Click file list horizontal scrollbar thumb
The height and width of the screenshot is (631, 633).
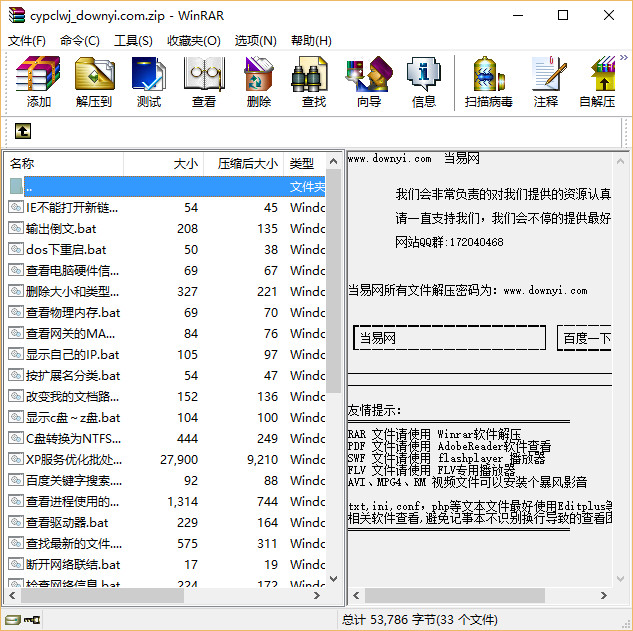point(103,595)
